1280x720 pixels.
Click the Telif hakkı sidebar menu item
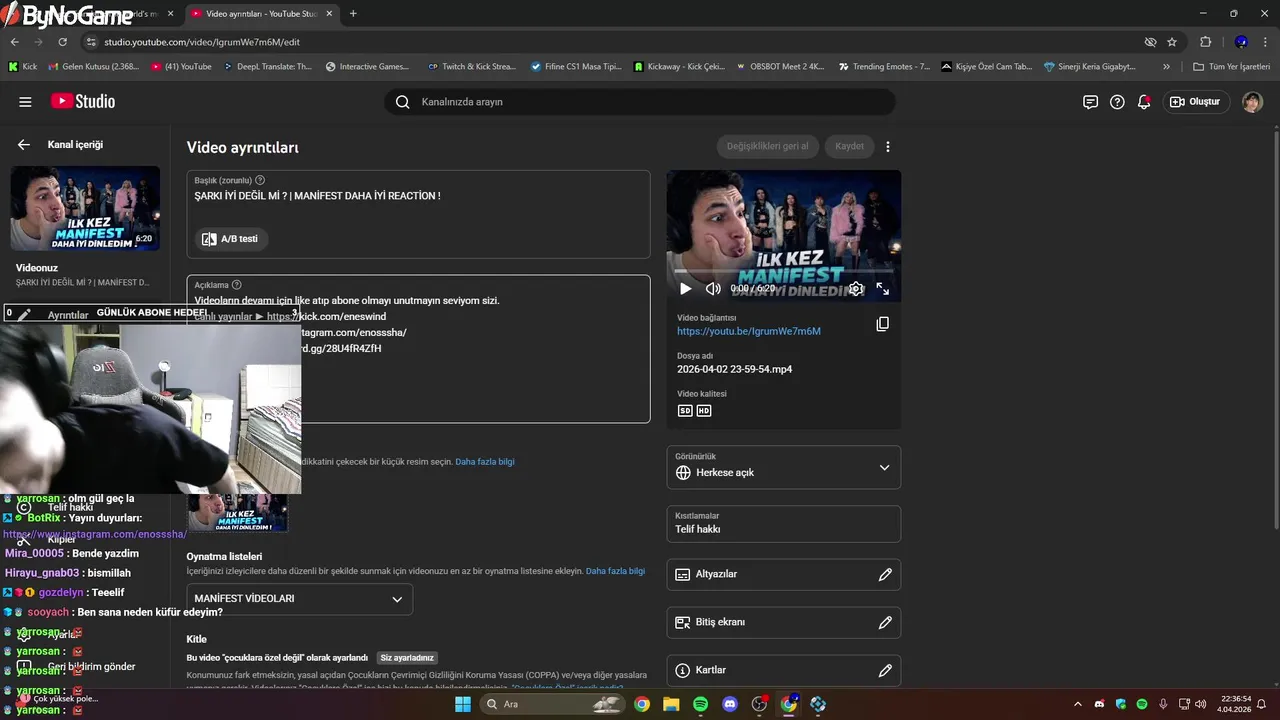(70, 507)
